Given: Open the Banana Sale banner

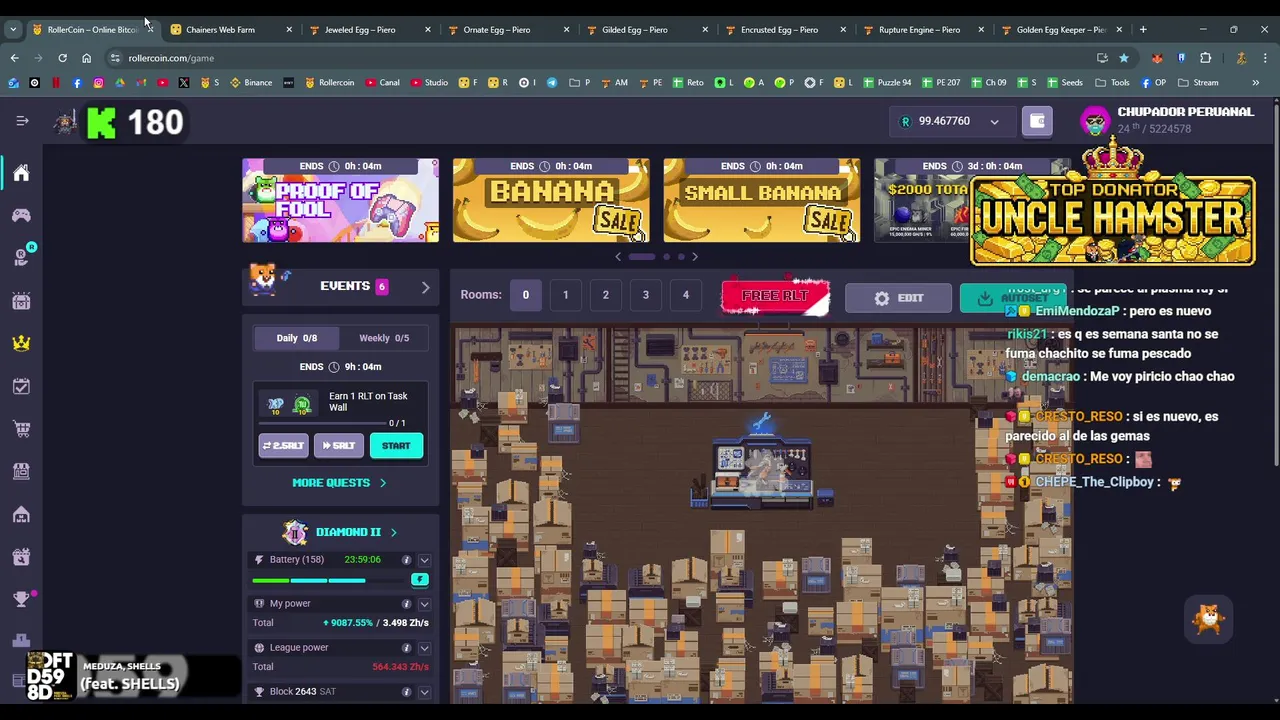Looking at the screenshot, I should click(x=551, y=200).
